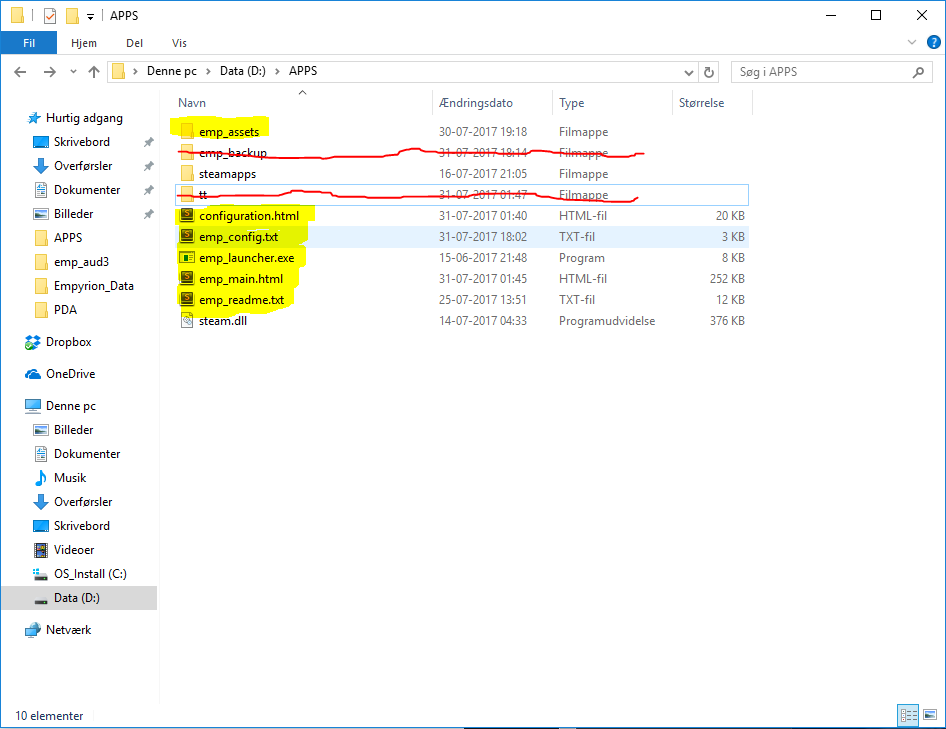Go back with the back arrow

tap(20, 72)
